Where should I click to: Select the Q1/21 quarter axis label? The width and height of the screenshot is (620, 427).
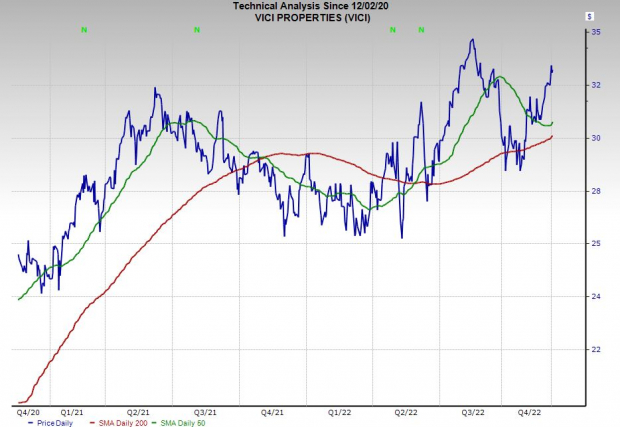click(x=72, y=410)
